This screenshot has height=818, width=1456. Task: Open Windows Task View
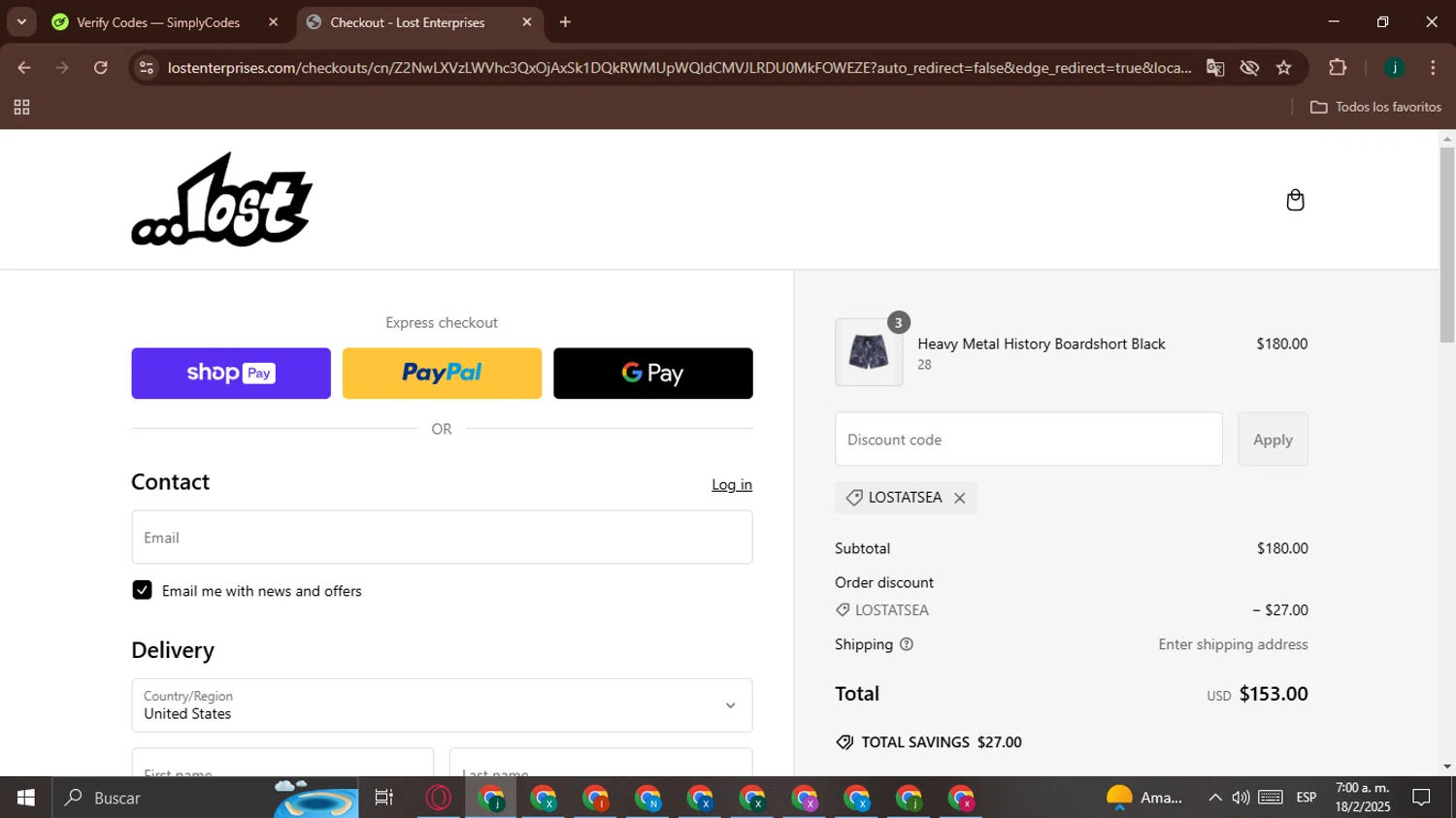(x=384, y=798)
